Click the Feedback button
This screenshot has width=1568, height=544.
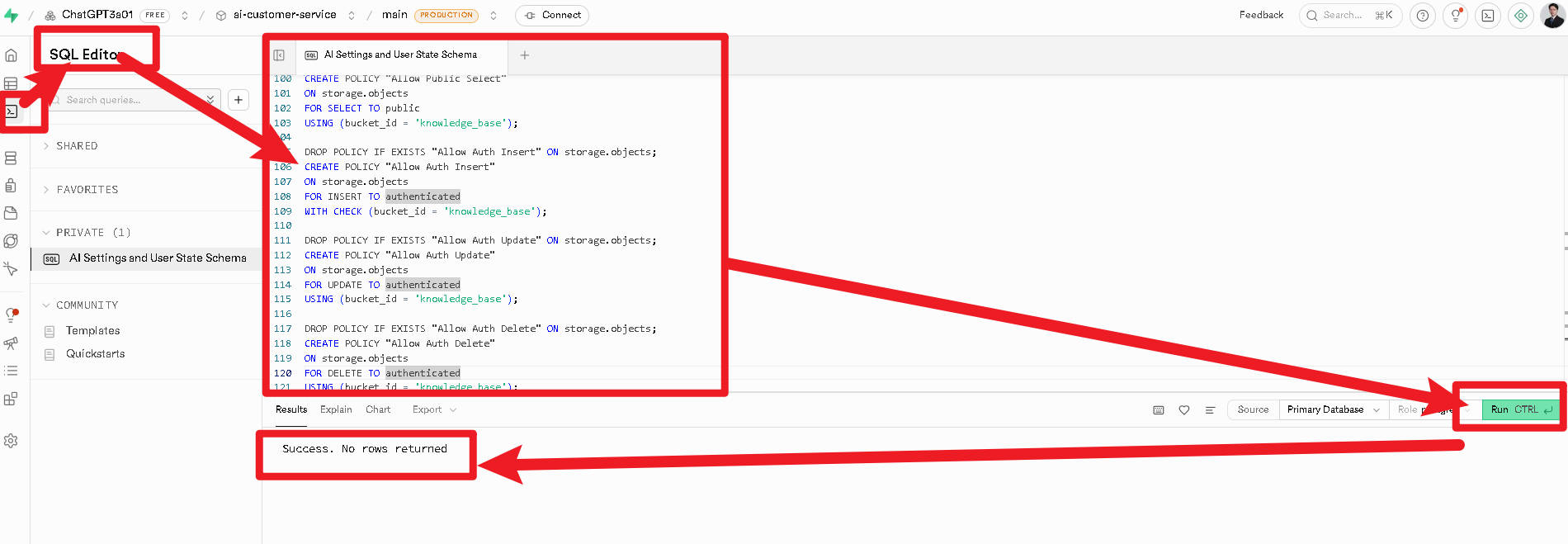pos(1261,15)
